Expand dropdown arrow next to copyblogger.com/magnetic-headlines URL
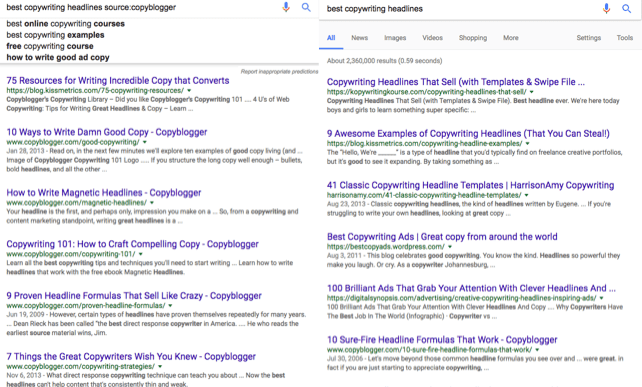Screen dimensions: 642x387 click(152, 203)
